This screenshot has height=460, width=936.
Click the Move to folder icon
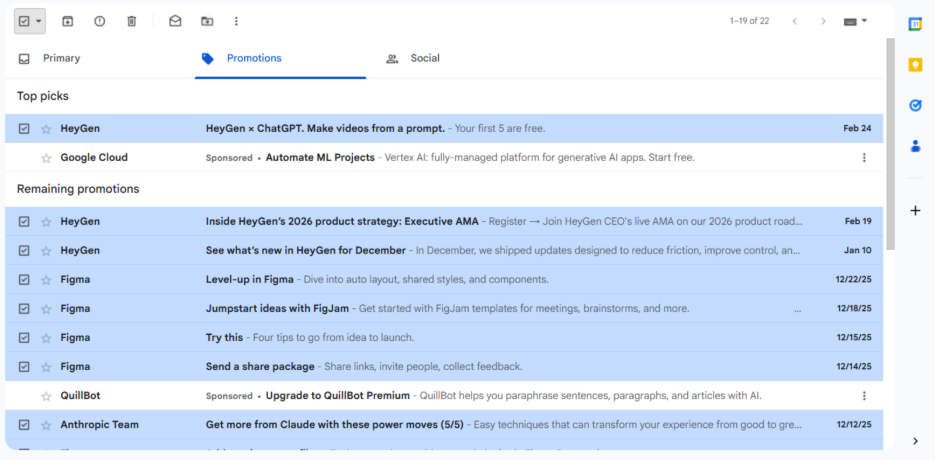[x=207, y=21]
